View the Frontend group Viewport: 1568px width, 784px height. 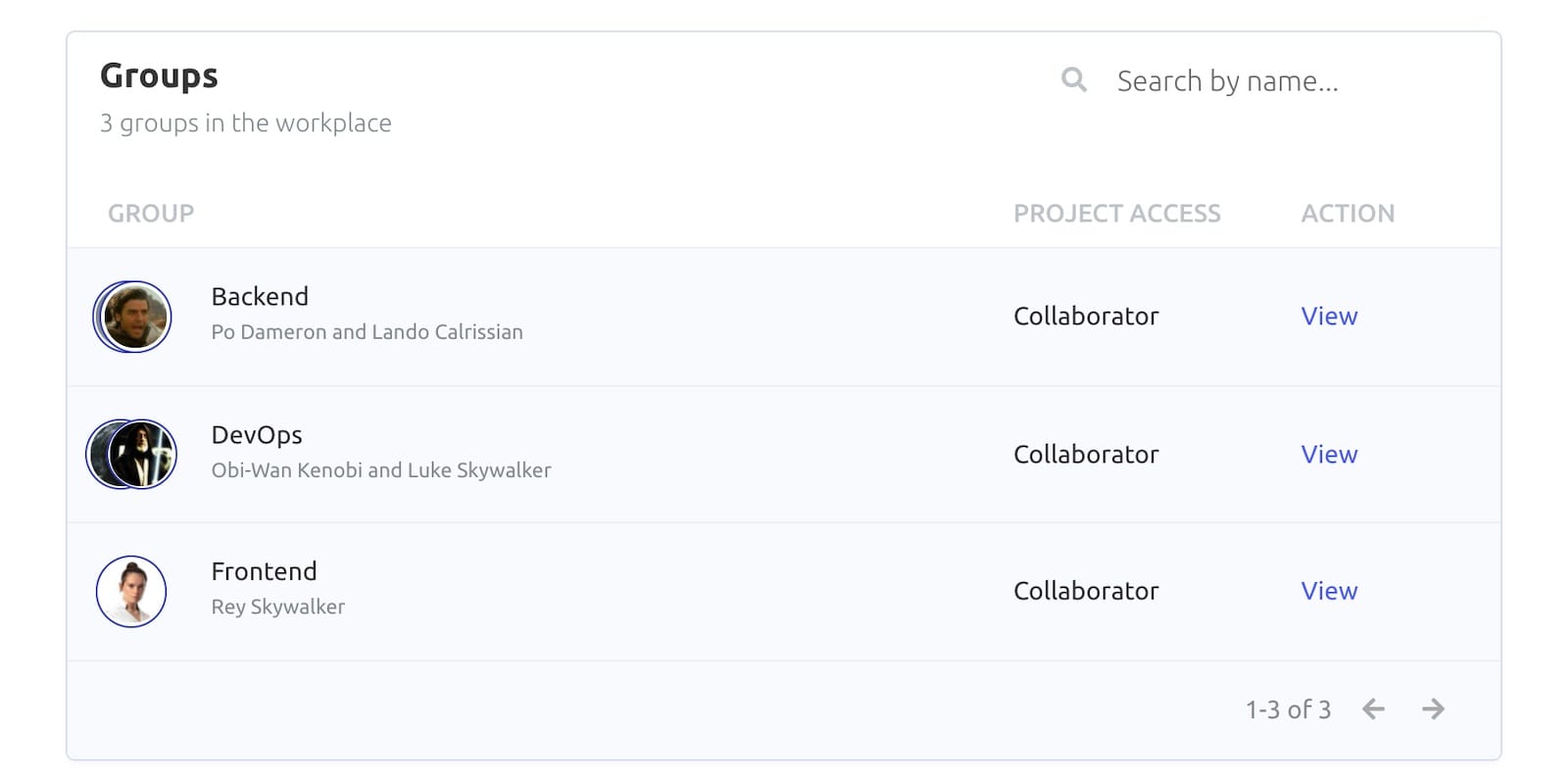1329,591
